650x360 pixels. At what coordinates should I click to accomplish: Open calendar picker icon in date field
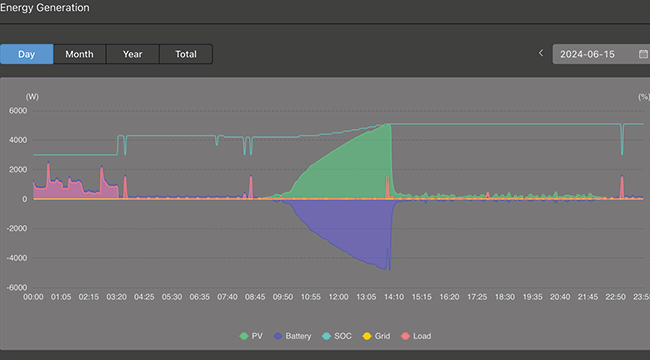[x=643, y=54]
